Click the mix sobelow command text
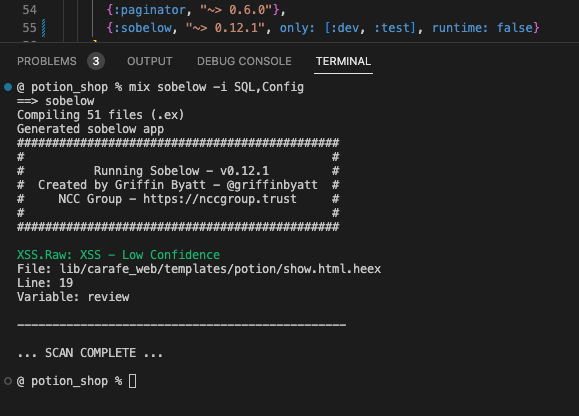 click(x=216, y=87)
